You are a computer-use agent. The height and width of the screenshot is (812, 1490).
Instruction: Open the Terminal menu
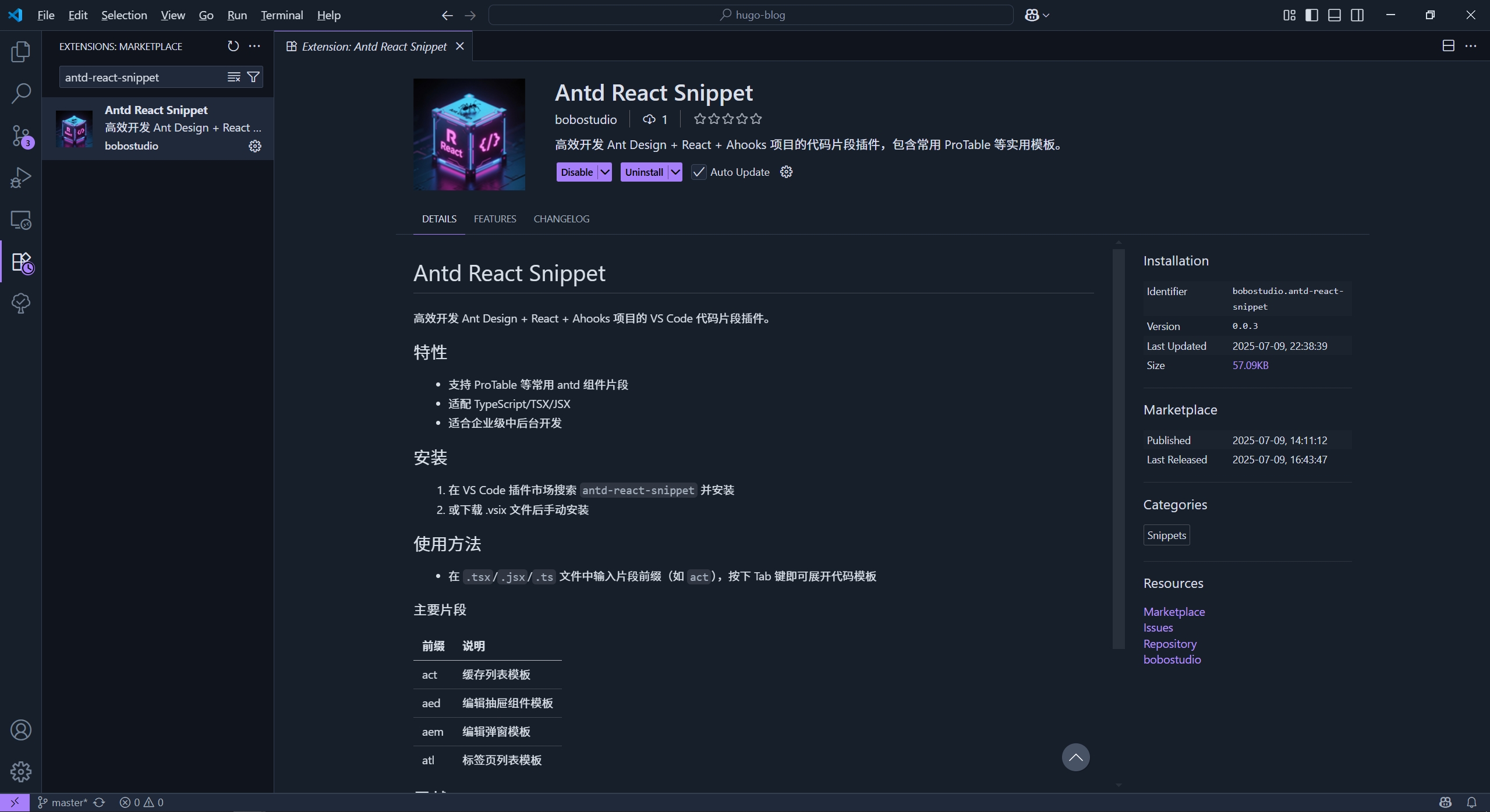(x=282, y=15)
